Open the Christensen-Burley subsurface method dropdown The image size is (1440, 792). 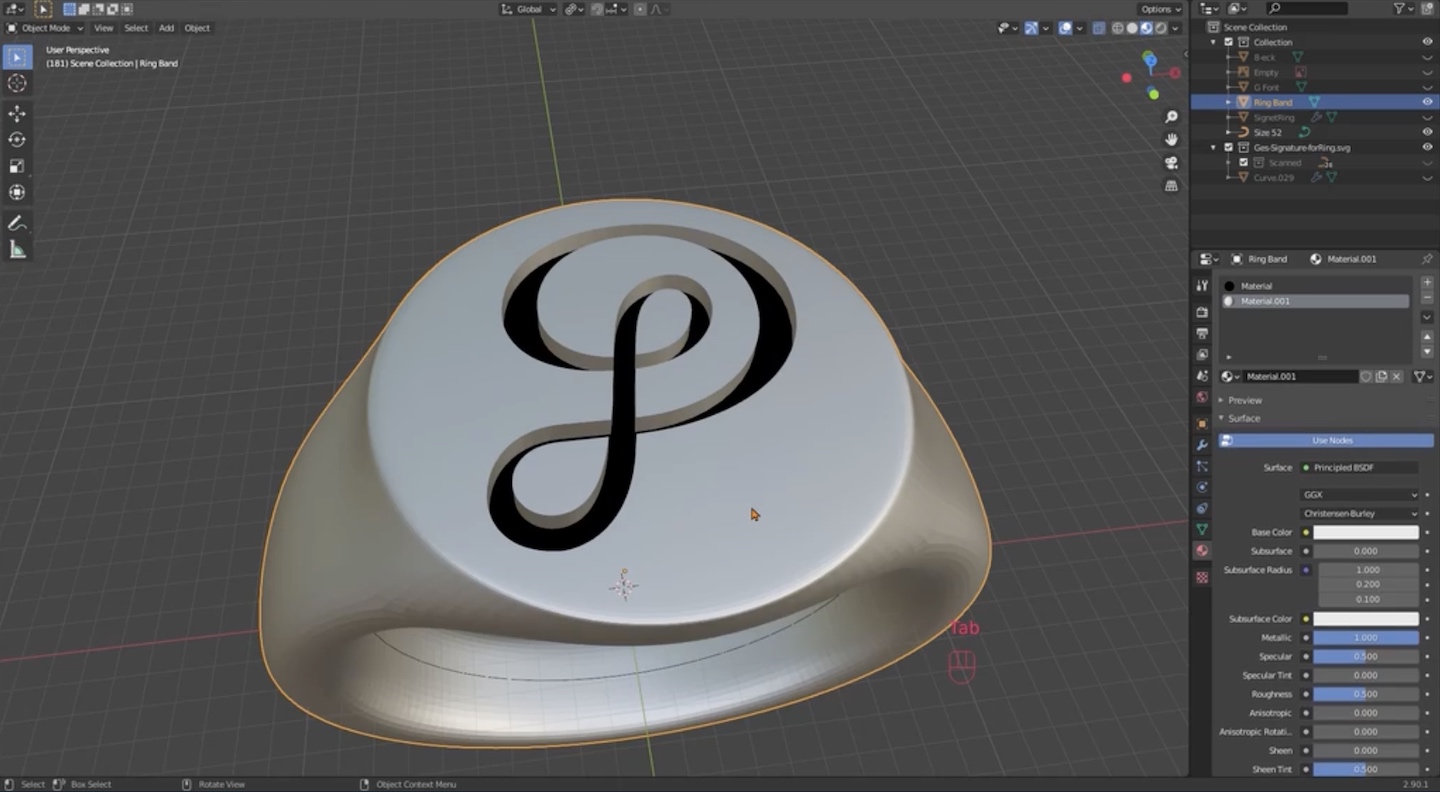(1359, 514)
